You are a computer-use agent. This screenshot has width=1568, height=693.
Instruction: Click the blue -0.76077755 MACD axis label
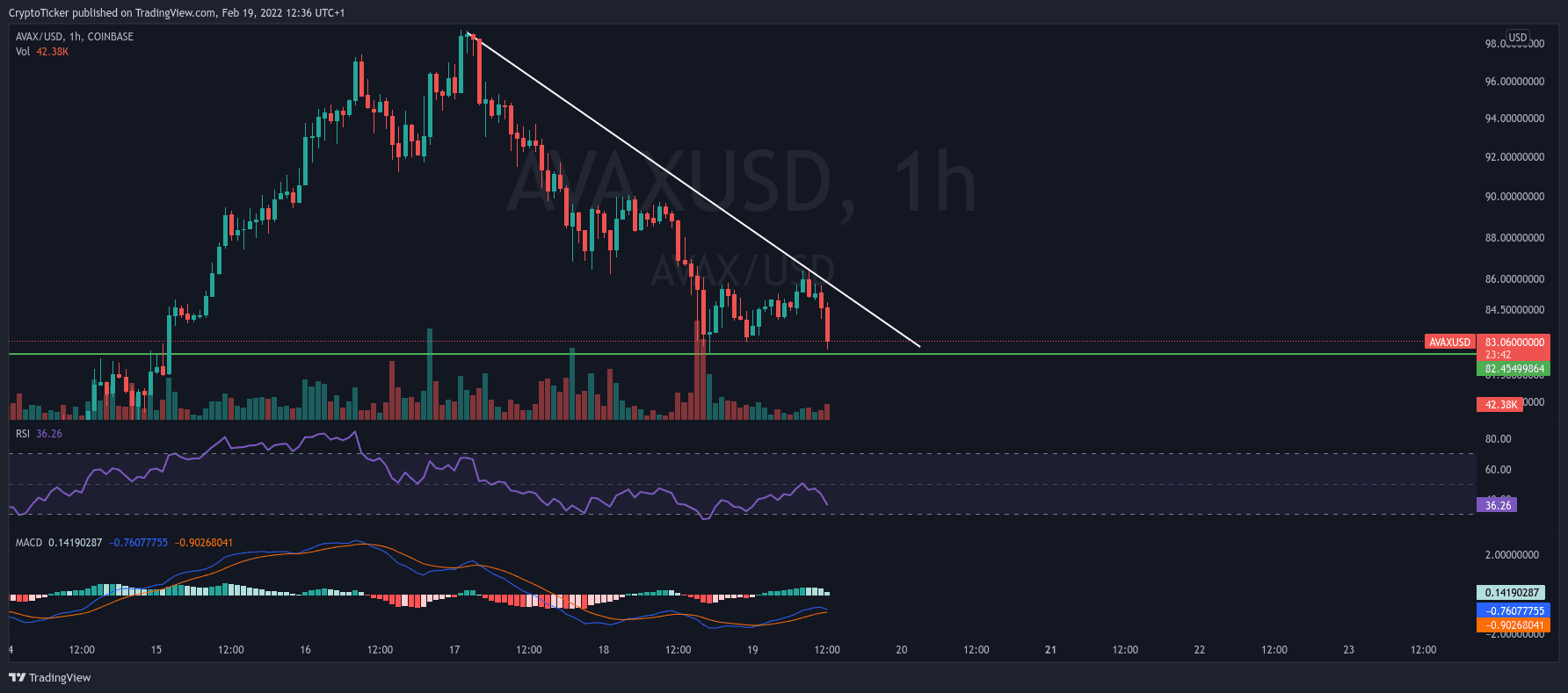tap(1514, 610)
